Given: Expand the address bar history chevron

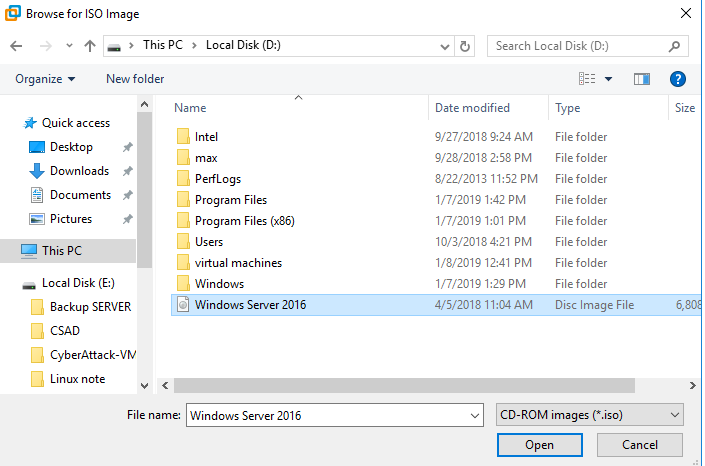Looking at the screenshot, I should [445, 46].
